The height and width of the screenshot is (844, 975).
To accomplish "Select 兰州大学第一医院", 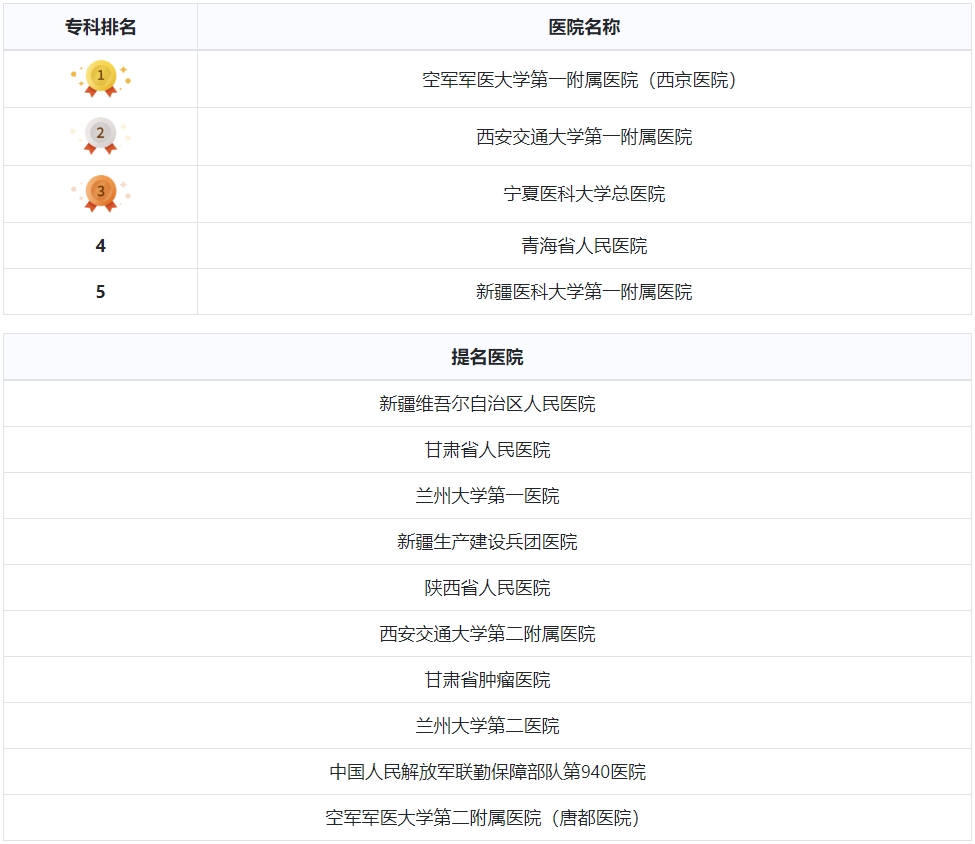I will [488, 496].
